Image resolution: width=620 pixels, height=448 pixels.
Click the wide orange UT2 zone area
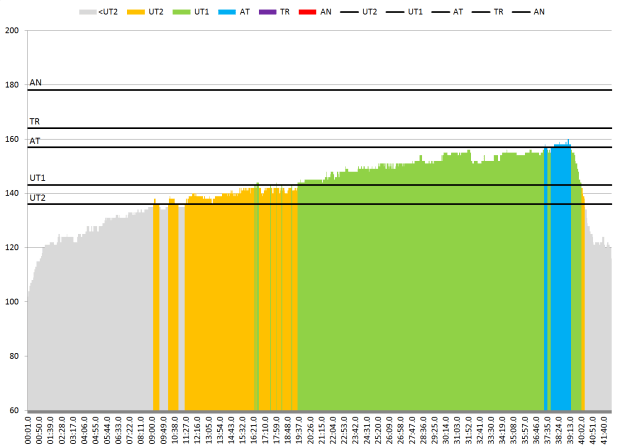click(220, 300)
